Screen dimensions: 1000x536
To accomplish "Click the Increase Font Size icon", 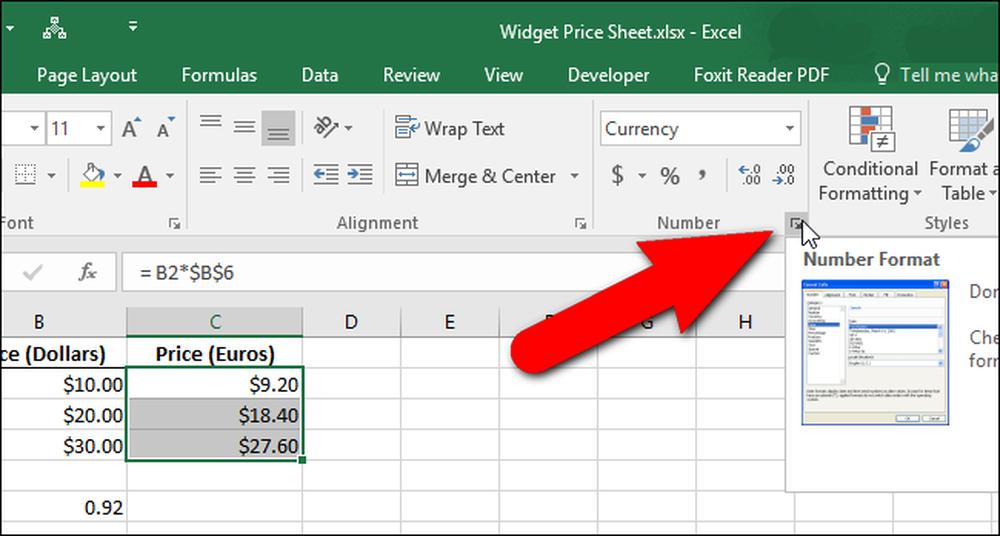I will click(132, 128).
